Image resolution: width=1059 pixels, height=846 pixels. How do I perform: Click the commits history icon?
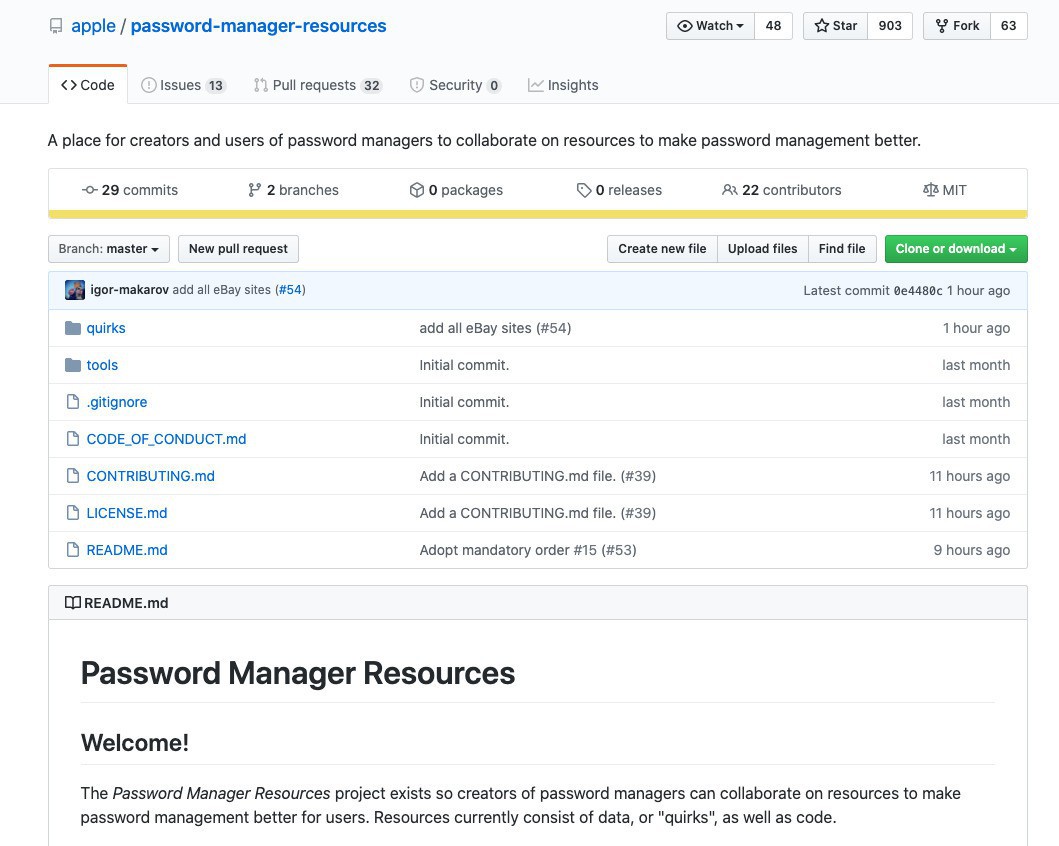click(x=89, y=190)
